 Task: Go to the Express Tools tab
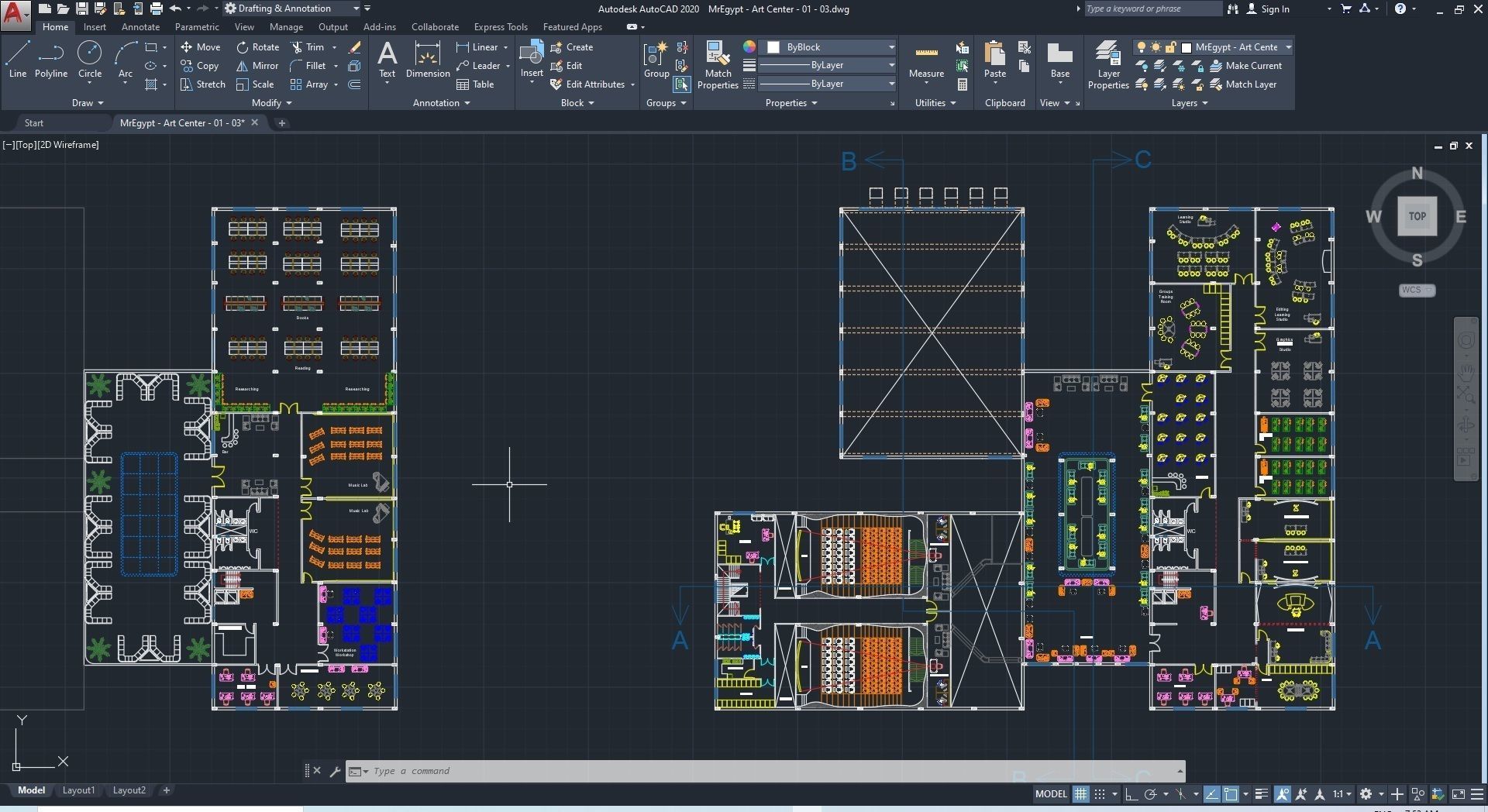coord(501,27)
